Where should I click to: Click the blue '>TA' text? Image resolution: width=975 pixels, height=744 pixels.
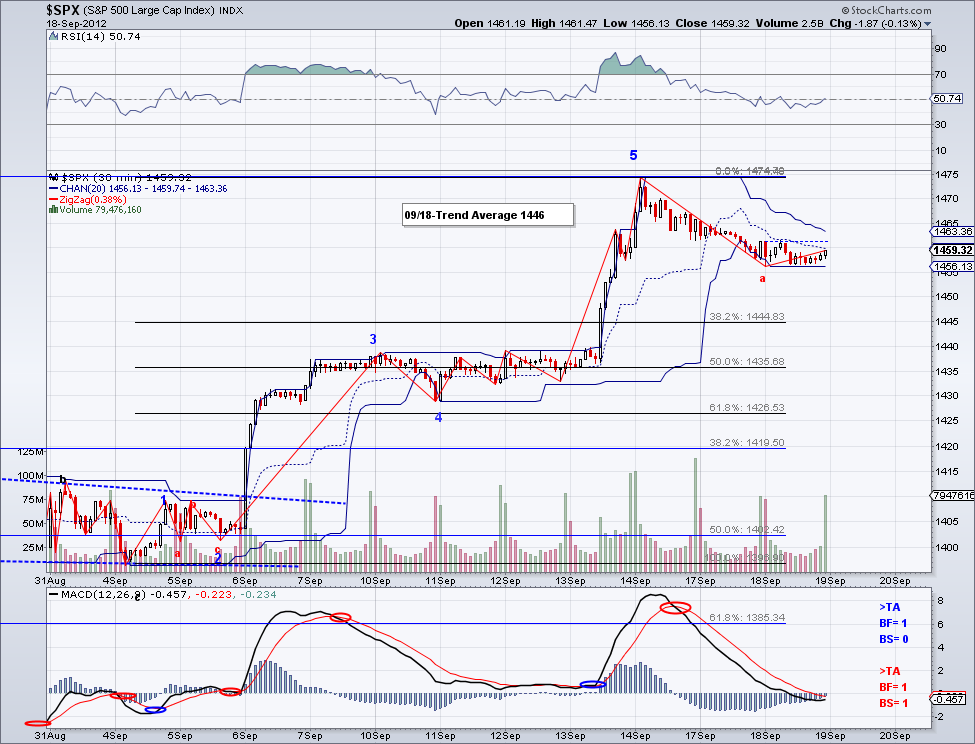(x=889, y=607)
